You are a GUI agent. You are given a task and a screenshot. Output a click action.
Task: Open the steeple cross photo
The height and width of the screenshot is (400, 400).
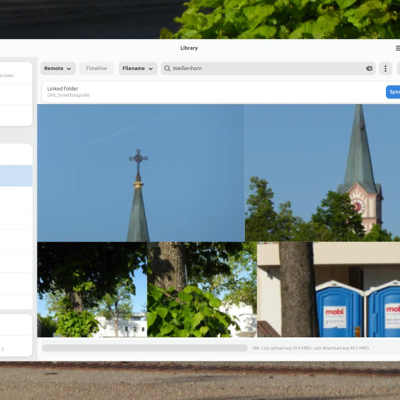141,173
